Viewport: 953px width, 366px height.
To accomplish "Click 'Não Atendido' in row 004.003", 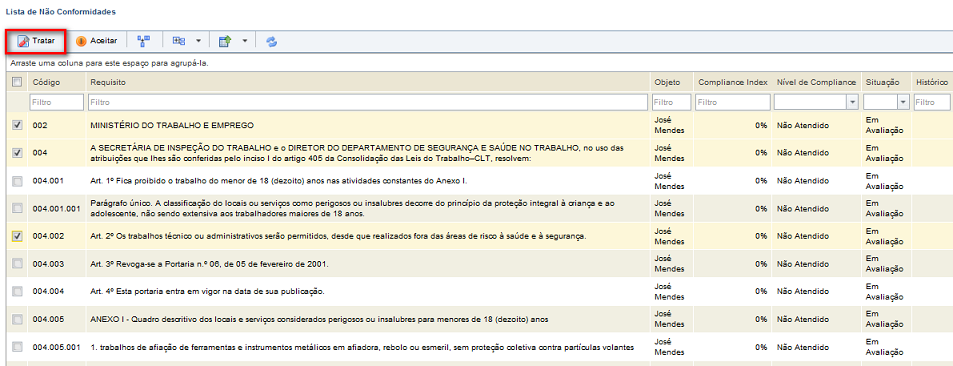I will pos(803,264).
